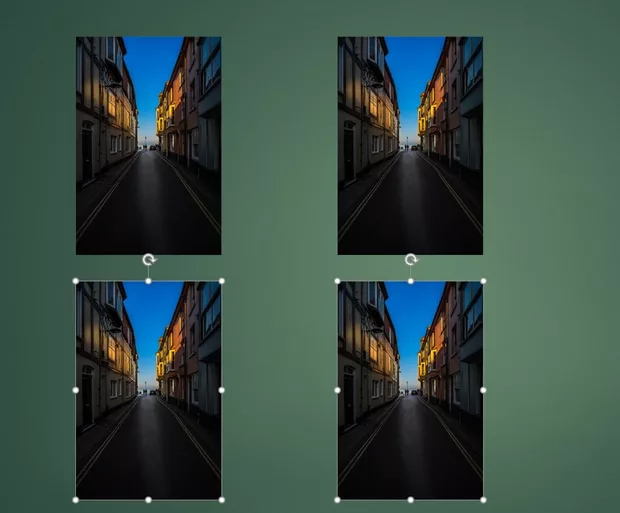
Task: Click right-middle handle of lower-right picture
Action: 483,390
